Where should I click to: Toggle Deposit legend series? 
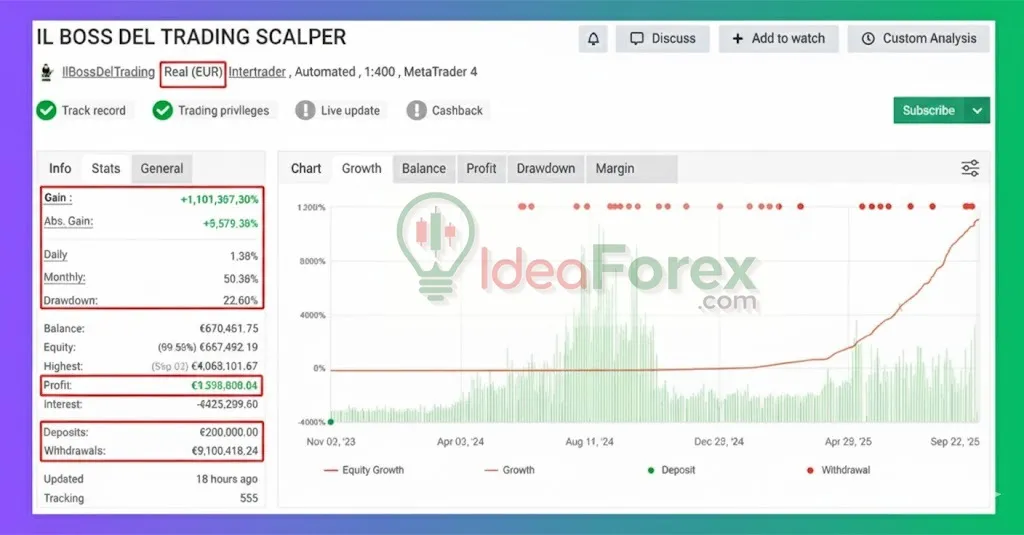click(x=671, y=470)
